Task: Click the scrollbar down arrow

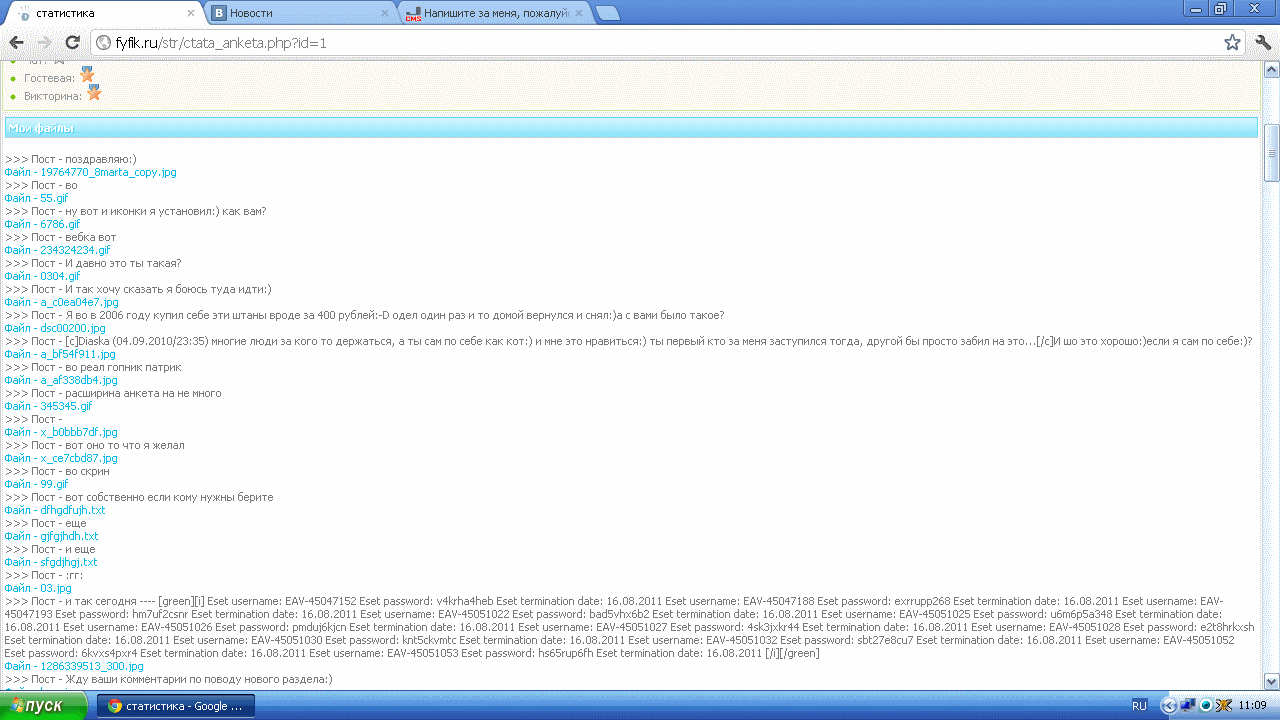Action: [1271, 681]
